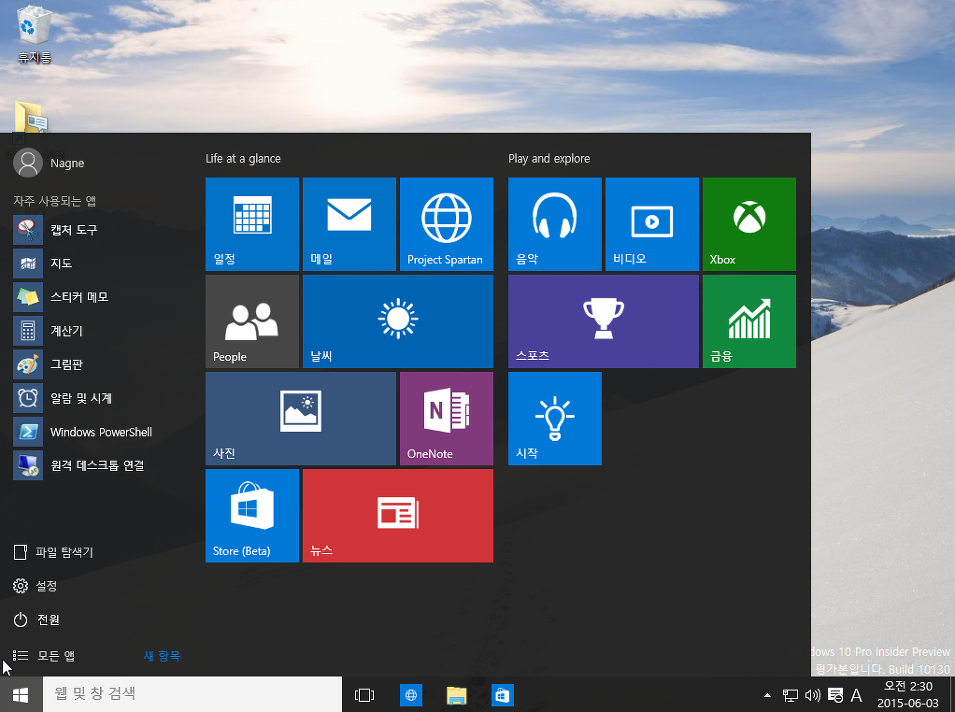The width and height of the screenshot is (955, 712).
Task: Open the 시작 get started tile
Action: click(x=555, y=418)
